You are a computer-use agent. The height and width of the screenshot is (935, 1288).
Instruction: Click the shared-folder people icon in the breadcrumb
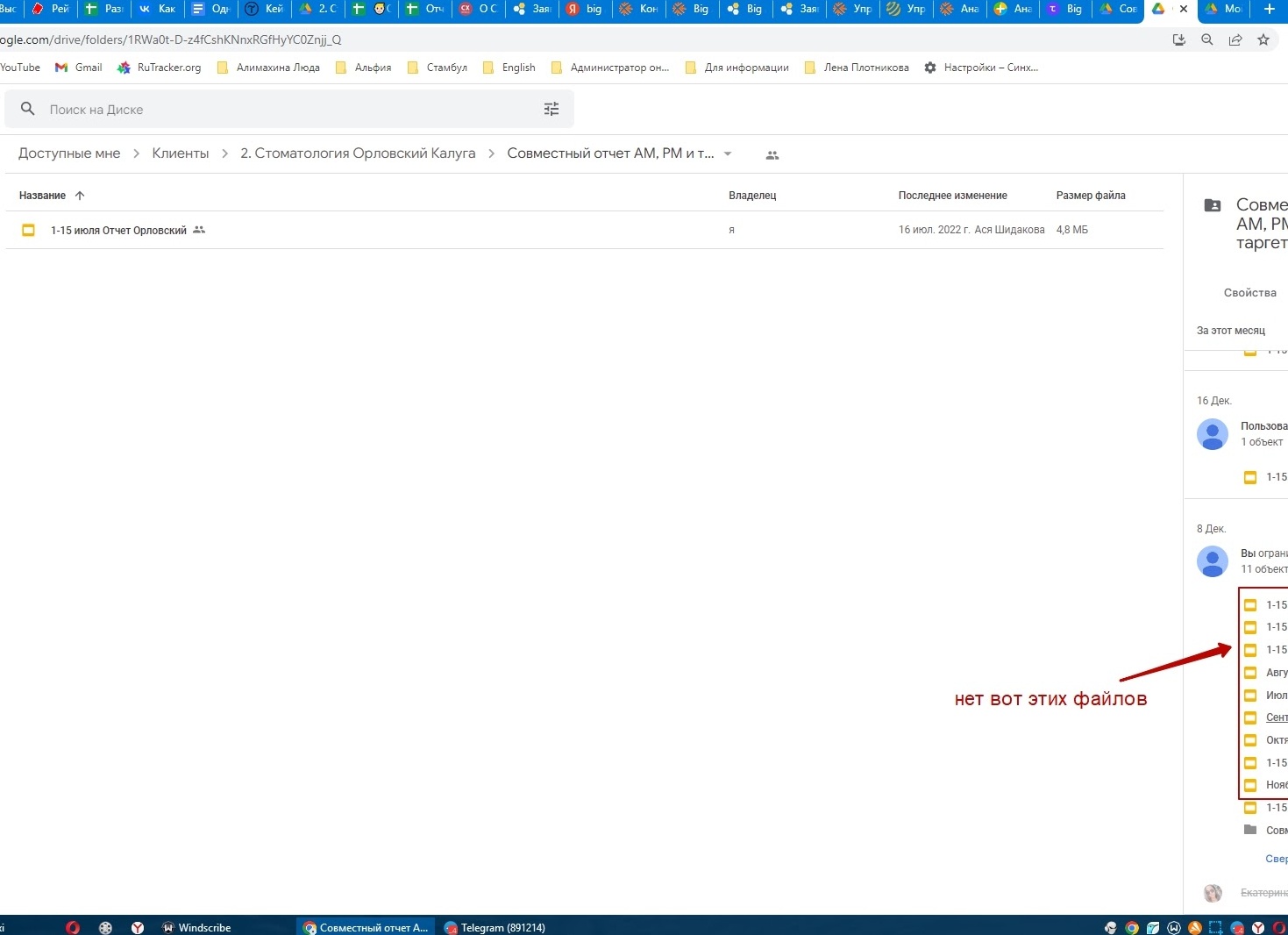(x=772, y=154)
